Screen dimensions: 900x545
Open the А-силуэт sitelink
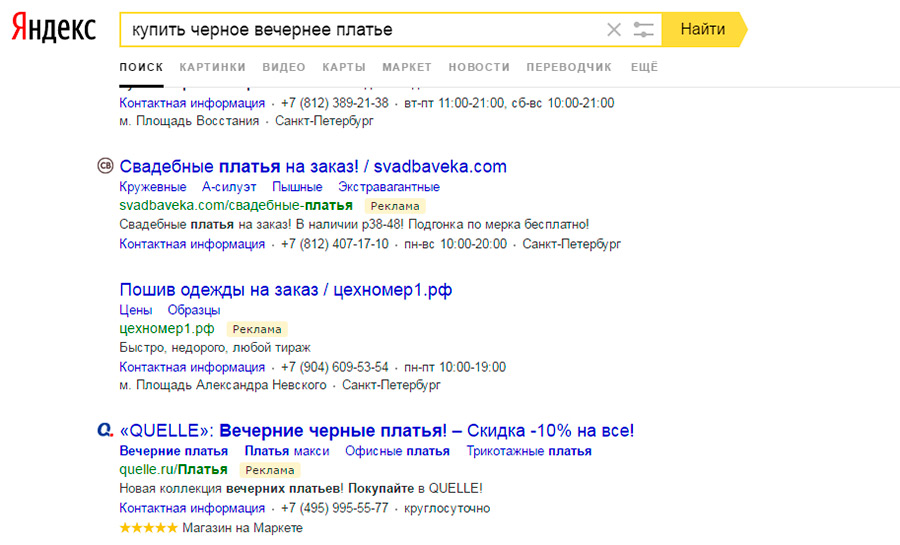tap(229, 187)
